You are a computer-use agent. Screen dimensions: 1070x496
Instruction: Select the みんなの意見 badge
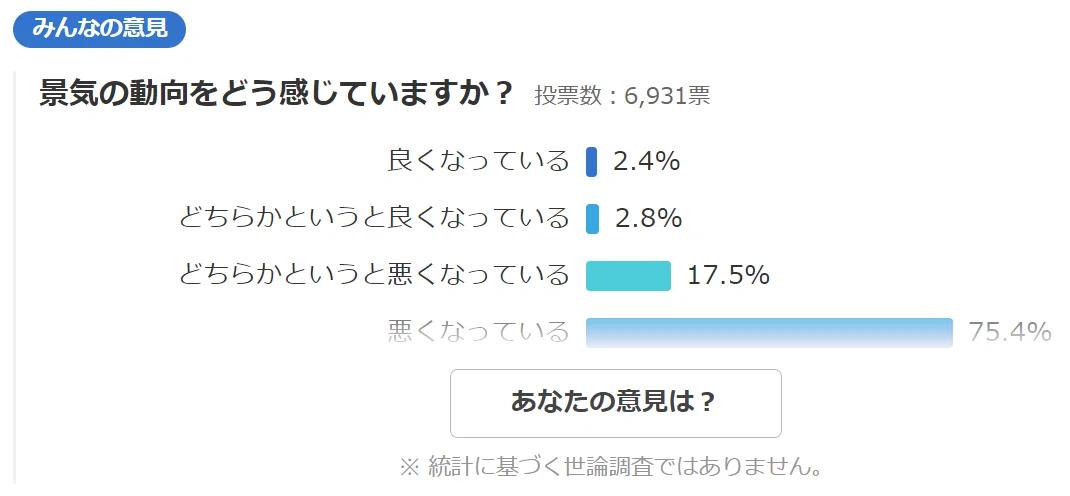coord(100,30)
